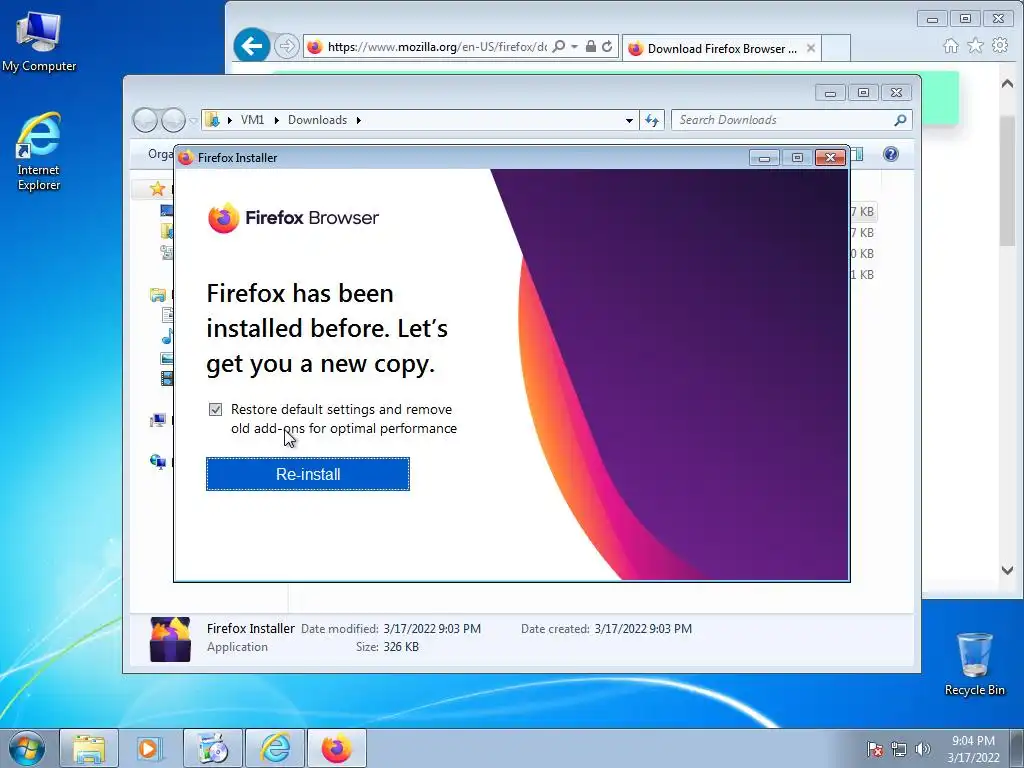Expand arrow after VM1 breadcrumb

click(276, 120)
